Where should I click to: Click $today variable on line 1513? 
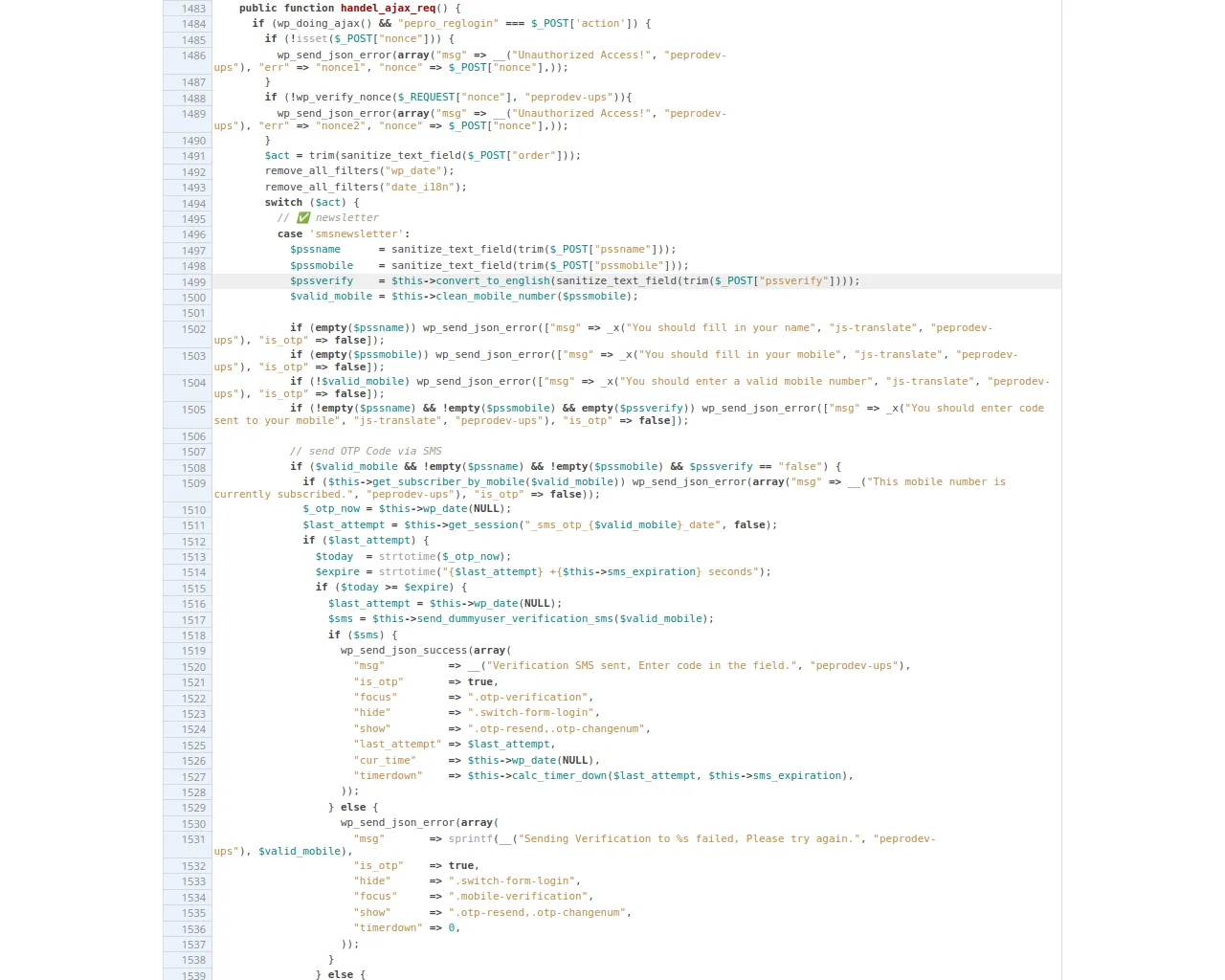coord(334,556)
